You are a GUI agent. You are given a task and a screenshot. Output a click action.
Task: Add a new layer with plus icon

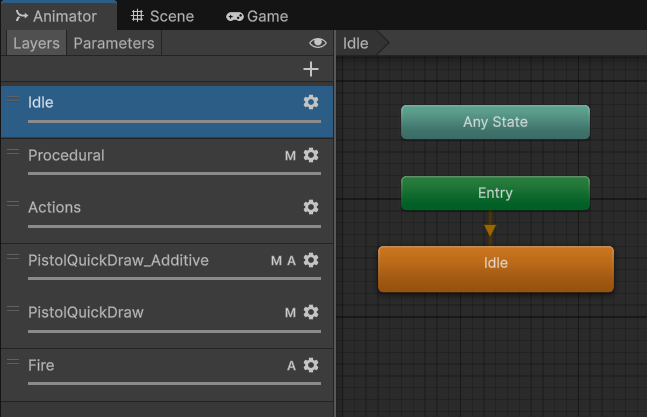coord(311,69)
